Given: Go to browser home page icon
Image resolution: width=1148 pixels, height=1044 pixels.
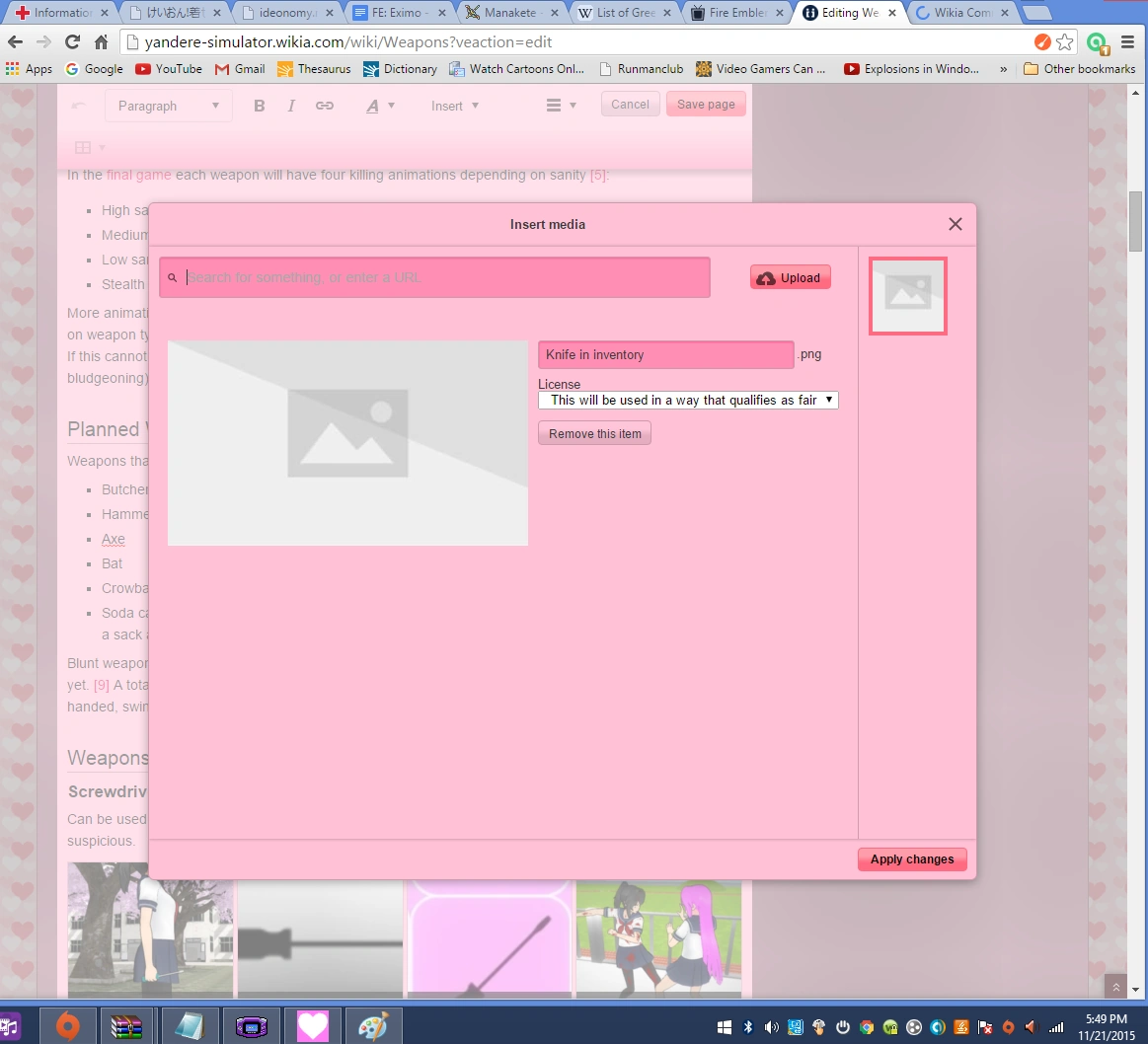Looking at the screenshot, I should pos(101,42).
